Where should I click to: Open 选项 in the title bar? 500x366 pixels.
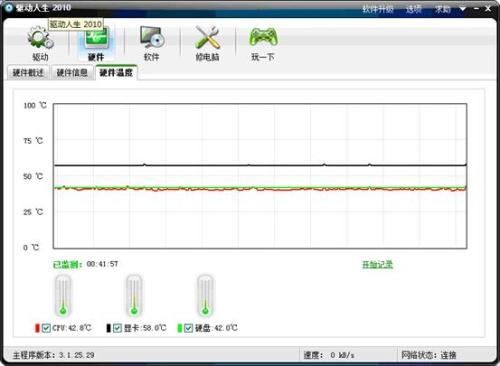coord(414,9)
